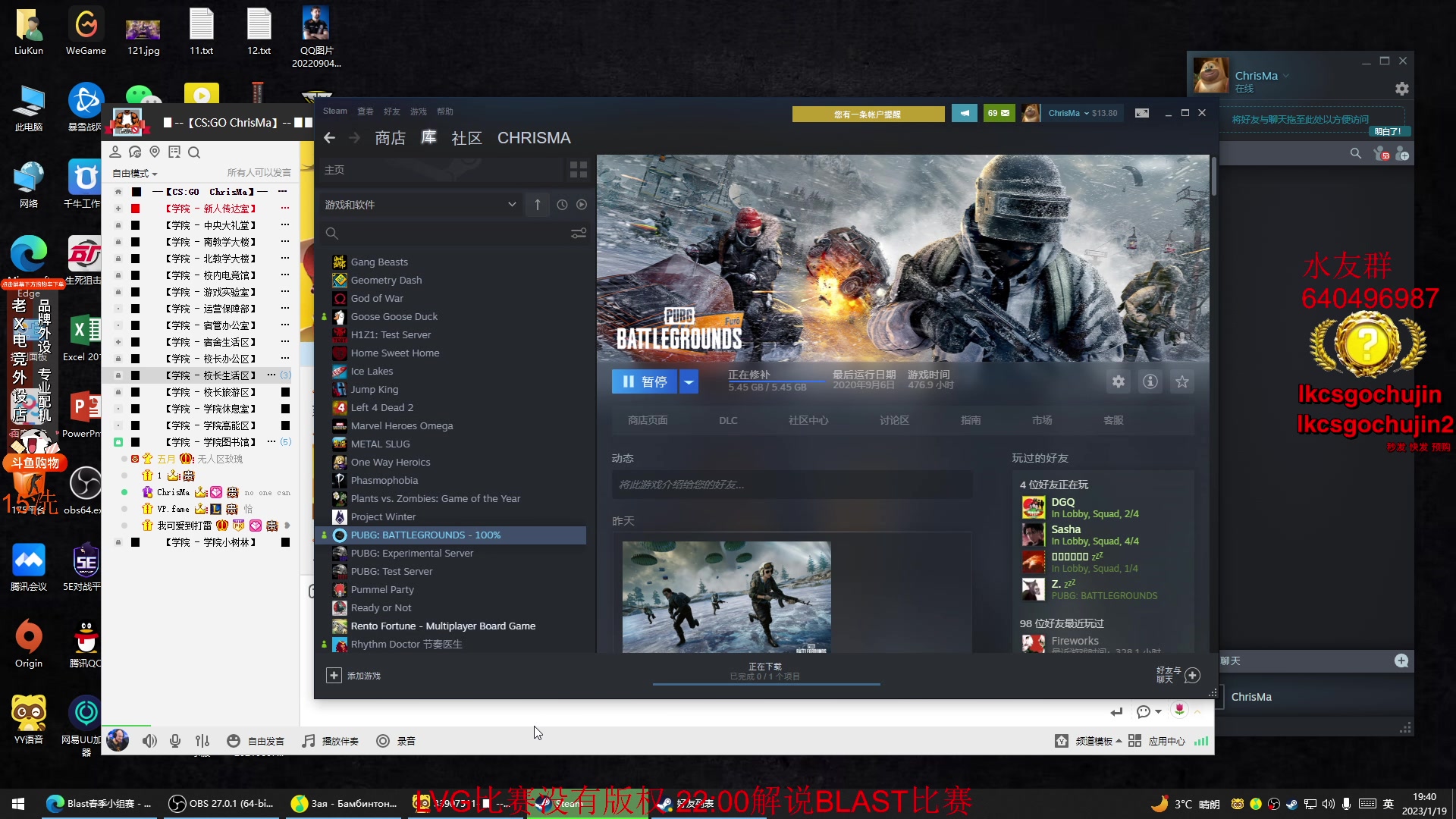Open the YY channel bulletin board icon
The height and width of the screenshot is (819, 1456).
174,152
